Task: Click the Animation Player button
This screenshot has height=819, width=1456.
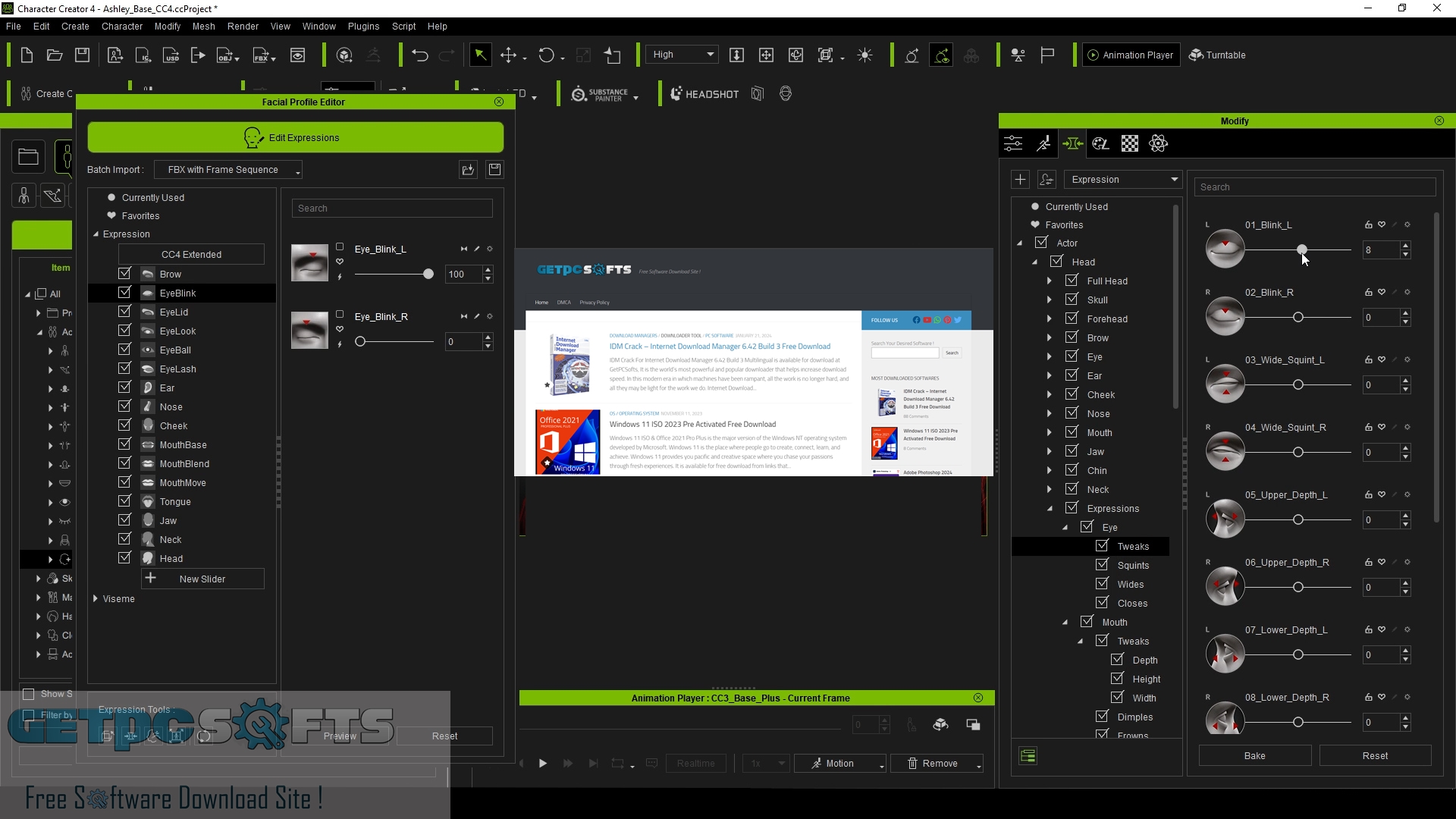Action: coord(1131,55)
